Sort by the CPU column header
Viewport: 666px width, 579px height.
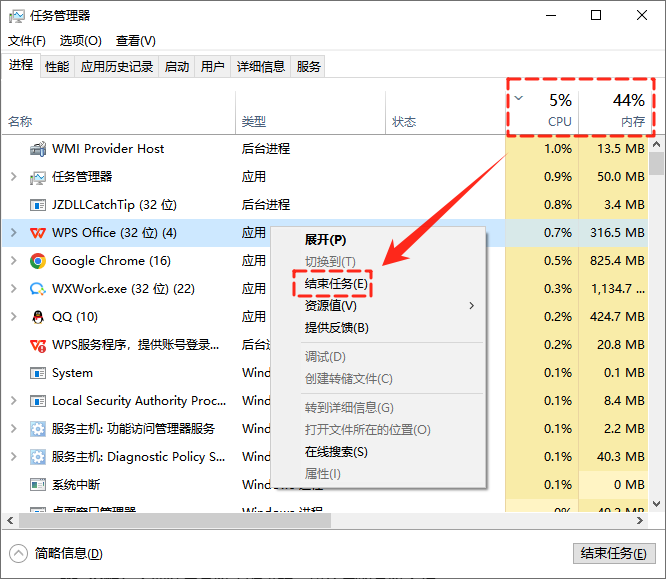[542, 111]
